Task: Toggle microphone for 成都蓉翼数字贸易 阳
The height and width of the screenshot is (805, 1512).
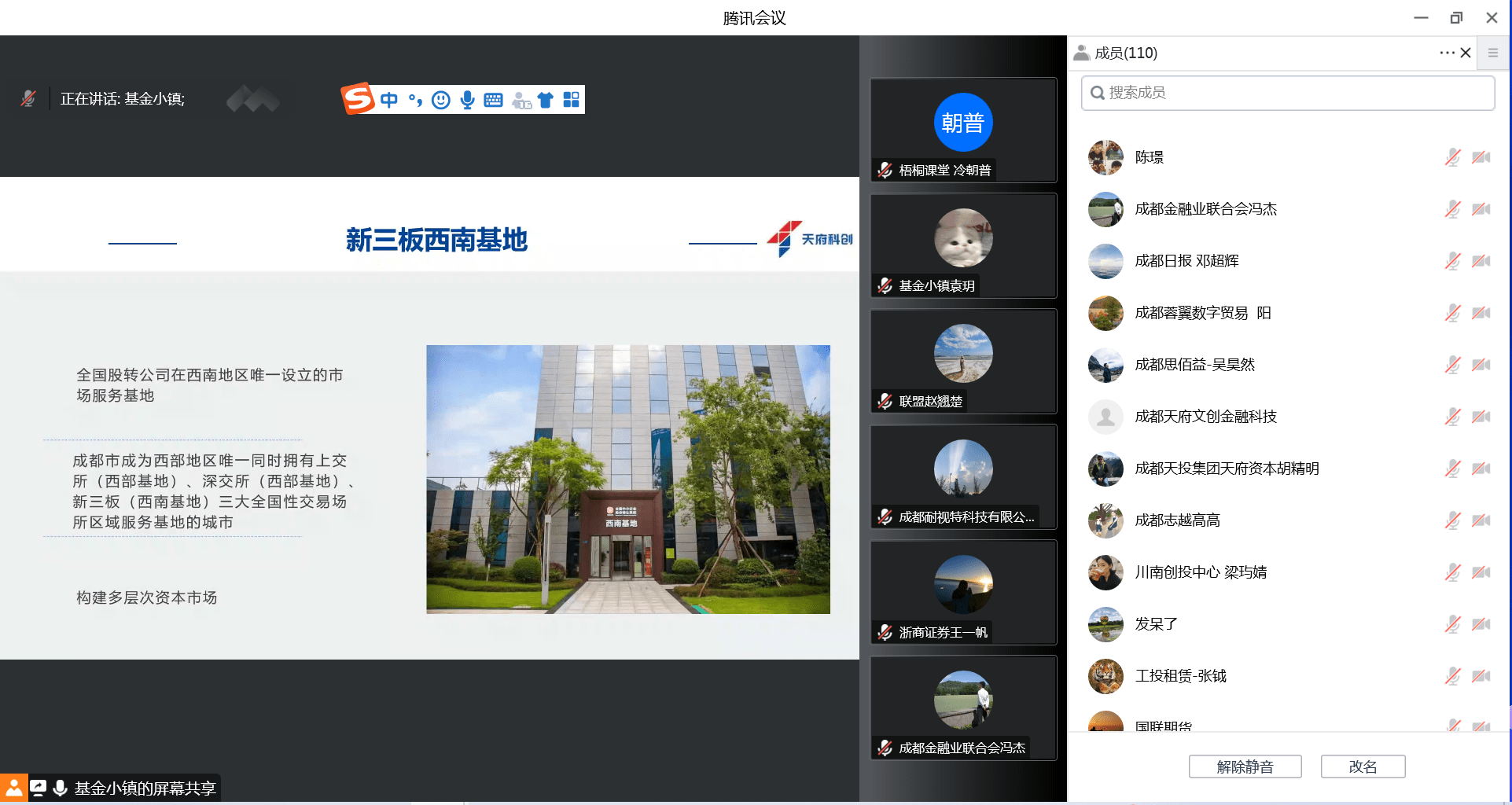Action: [x=1453, y=313]
